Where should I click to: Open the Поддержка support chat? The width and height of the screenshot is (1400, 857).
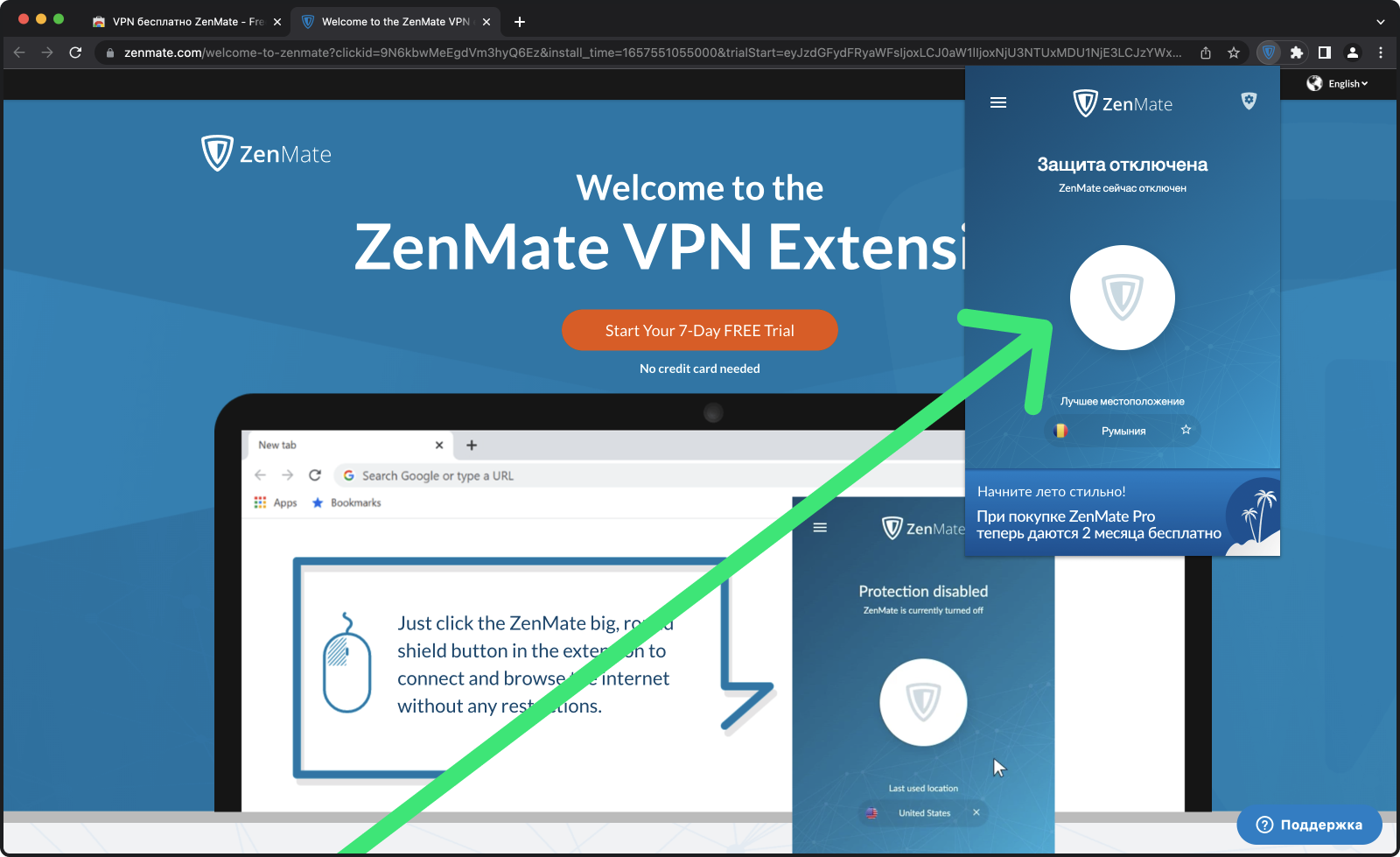point(1309,825)
